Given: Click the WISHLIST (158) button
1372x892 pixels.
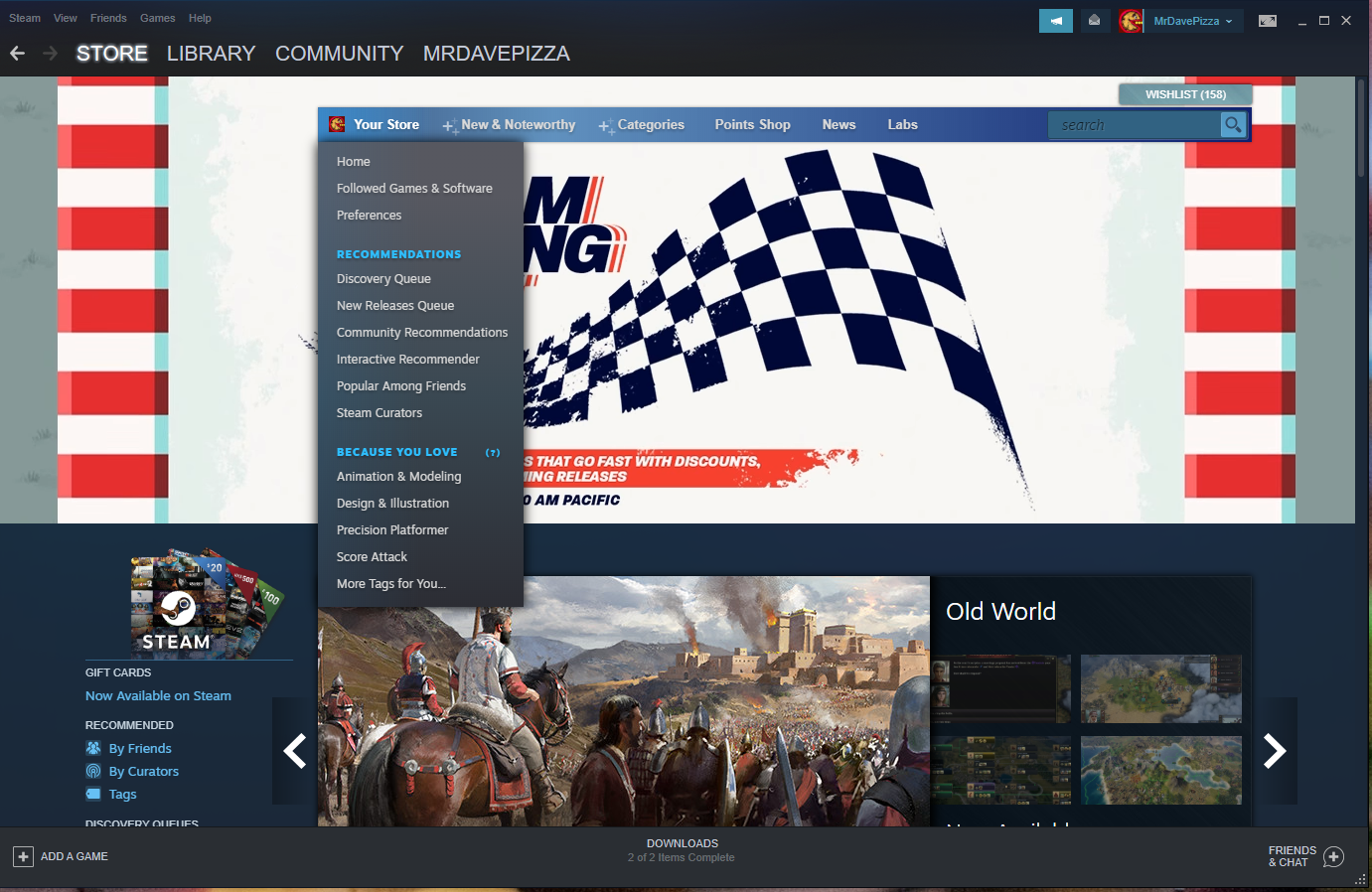Looking at the screenshot, I should coord(1185,94).
